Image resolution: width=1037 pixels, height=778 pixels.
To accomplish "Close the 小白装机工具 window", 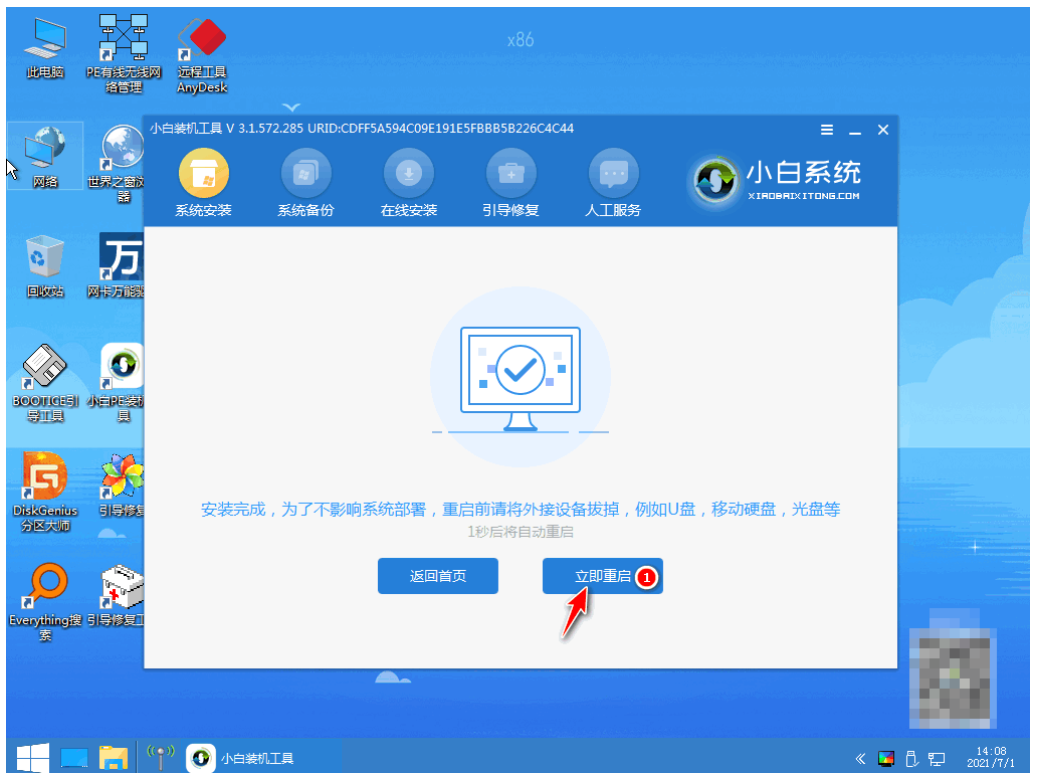I will tap(883, 130).
